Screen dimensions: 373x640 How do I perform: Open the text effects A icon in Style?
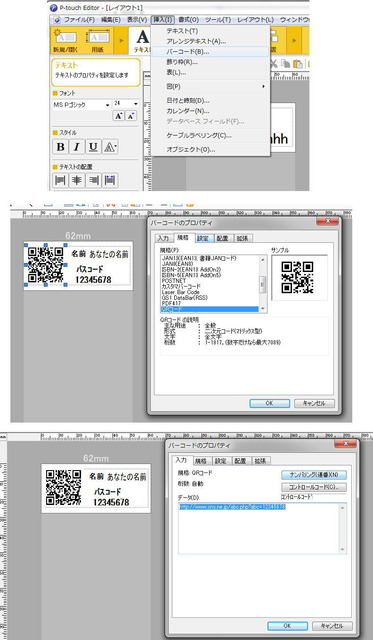pyautogui.click(x=110, y=147)
